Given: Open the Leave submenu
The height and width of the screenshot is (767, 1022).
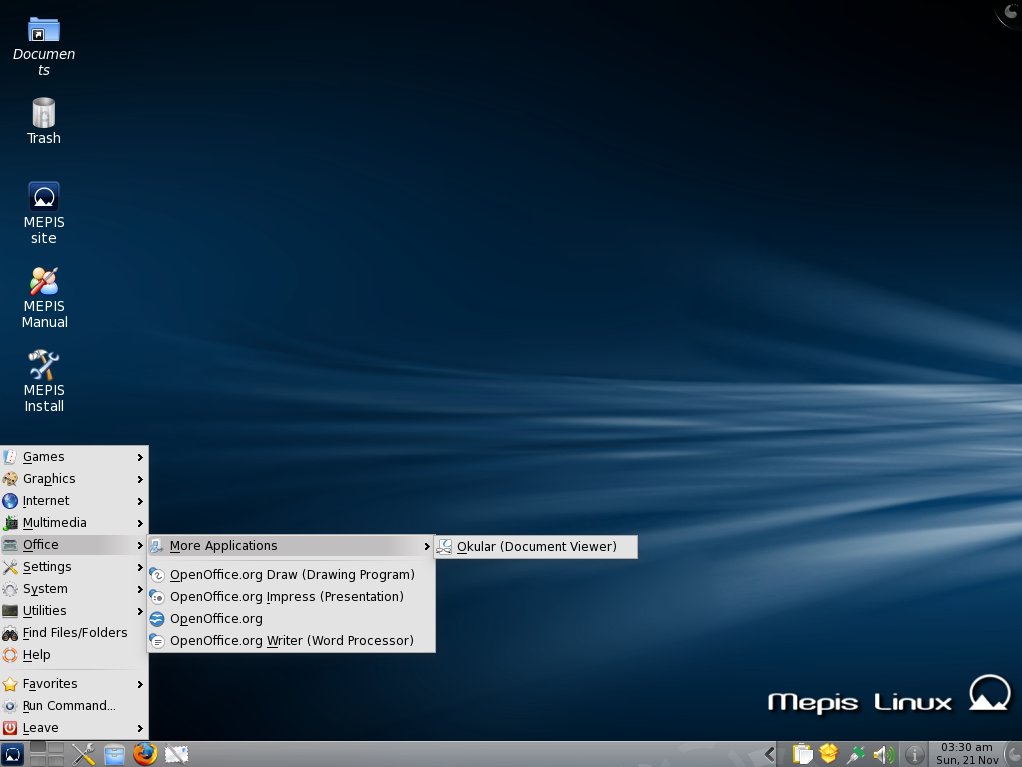Looking at the screenshot, I should 74,728.
